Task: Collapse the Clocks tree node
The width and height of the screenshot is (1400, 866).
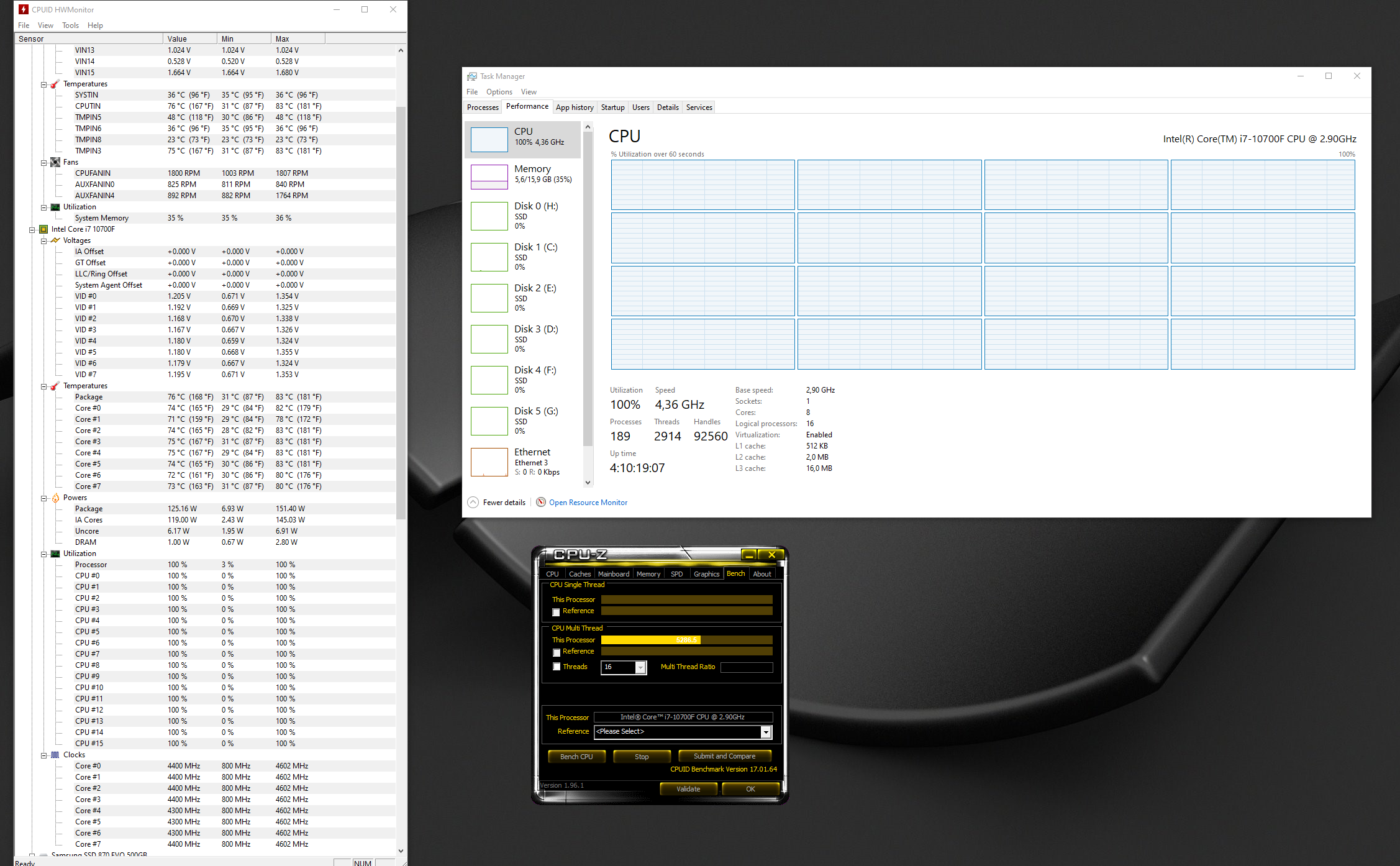Action: 43,755
